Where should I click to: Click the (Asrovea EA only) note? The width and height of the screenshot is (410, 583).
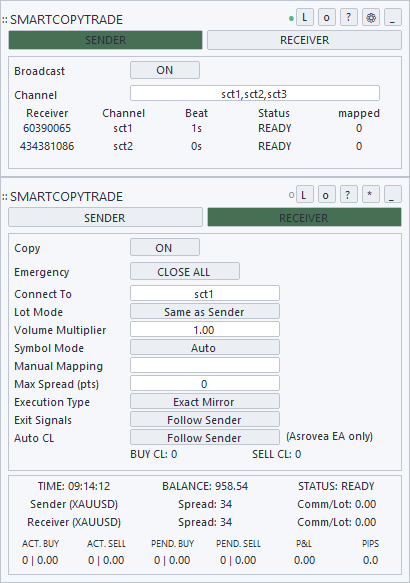[329, 436]
